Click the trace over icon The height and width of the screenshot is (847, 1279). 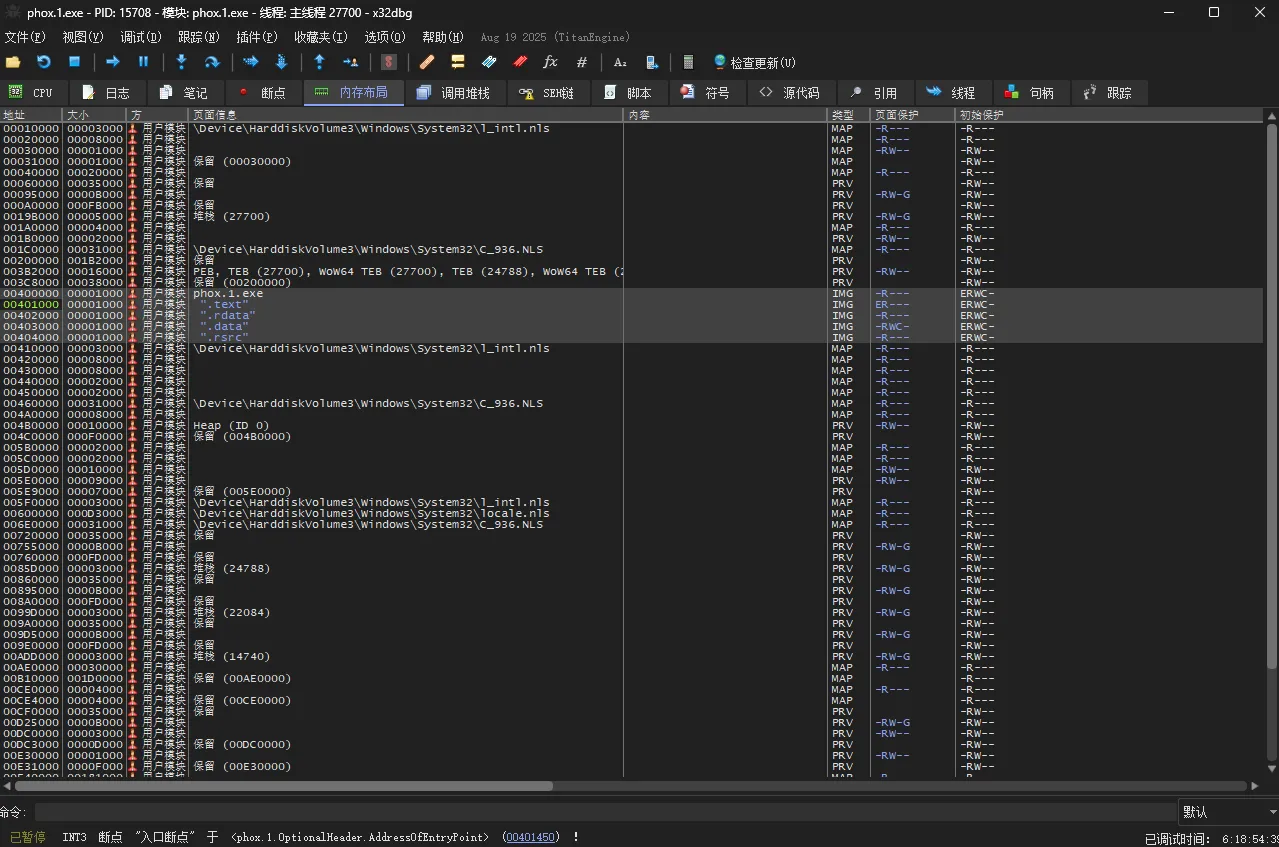pyautogui.click(x=281, y=62)
